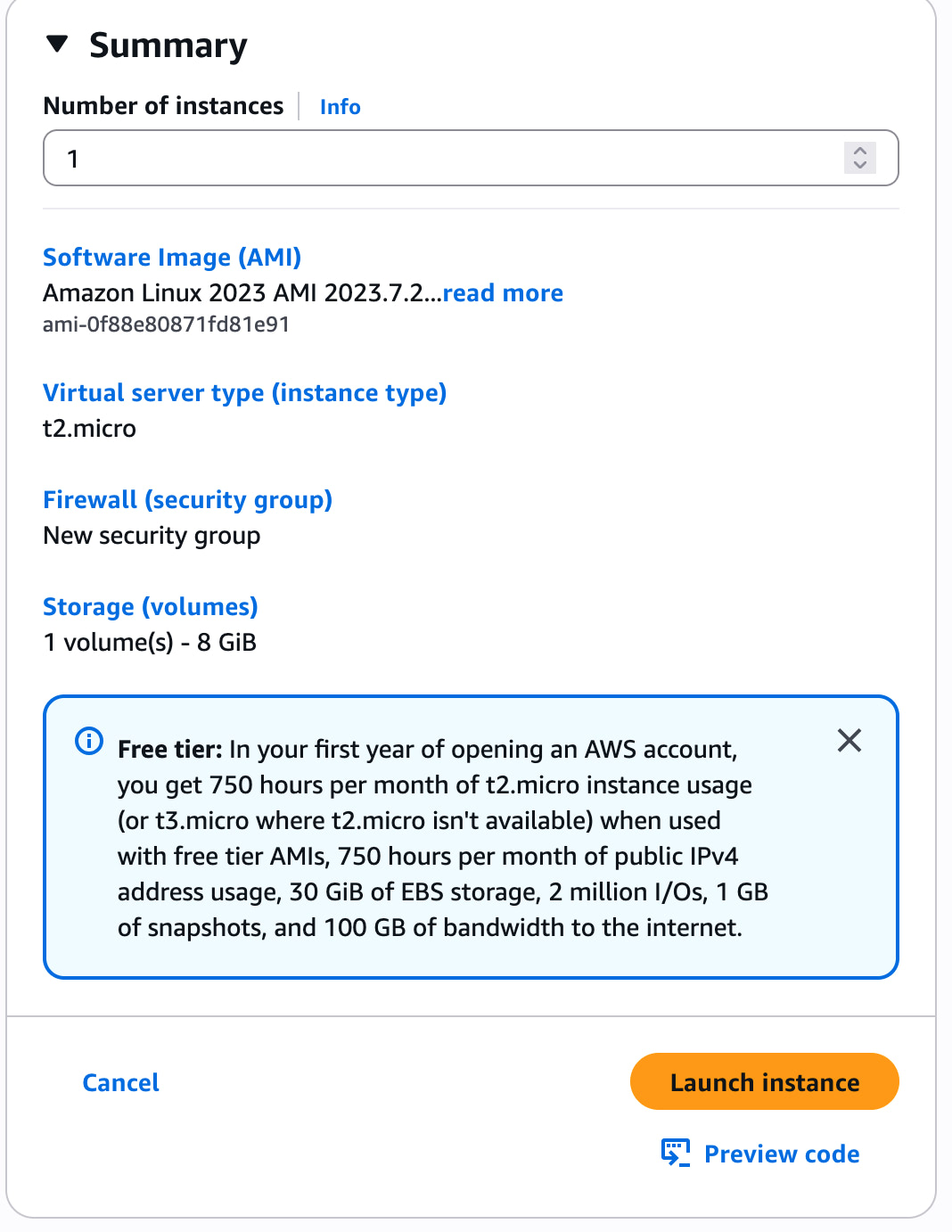Open the Firewall (security group) link
The image size is (952, 1232).
[187, 500]
